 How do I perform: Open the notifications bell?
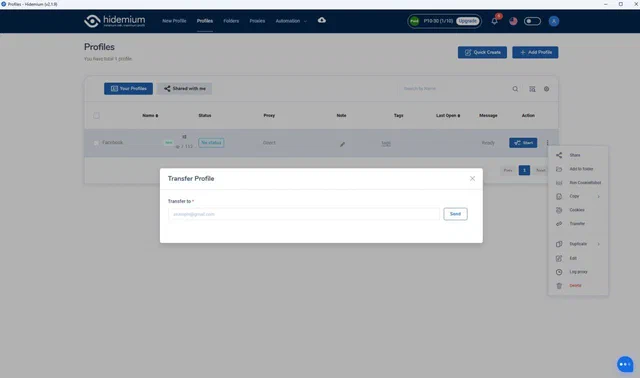495,21
